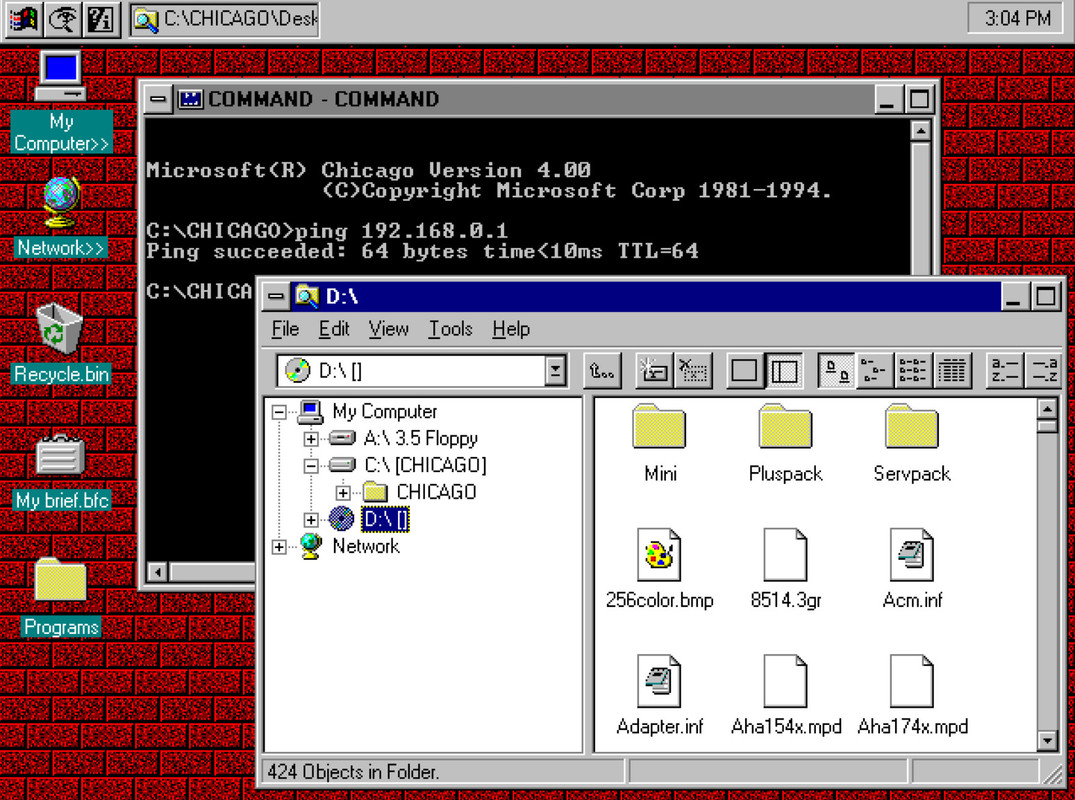
Task: Open the D:\ window system menu
Action: click(x=275, y=296)
